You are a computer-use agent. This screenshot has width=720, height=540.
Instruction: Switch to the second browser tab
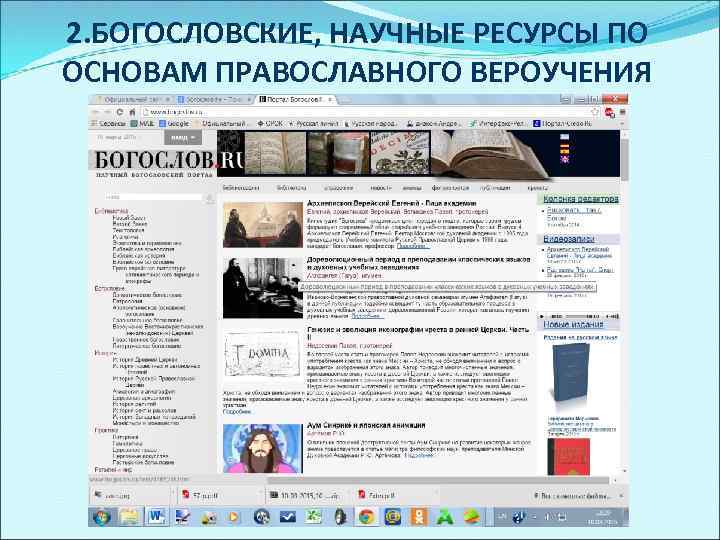tap(214, 99)
